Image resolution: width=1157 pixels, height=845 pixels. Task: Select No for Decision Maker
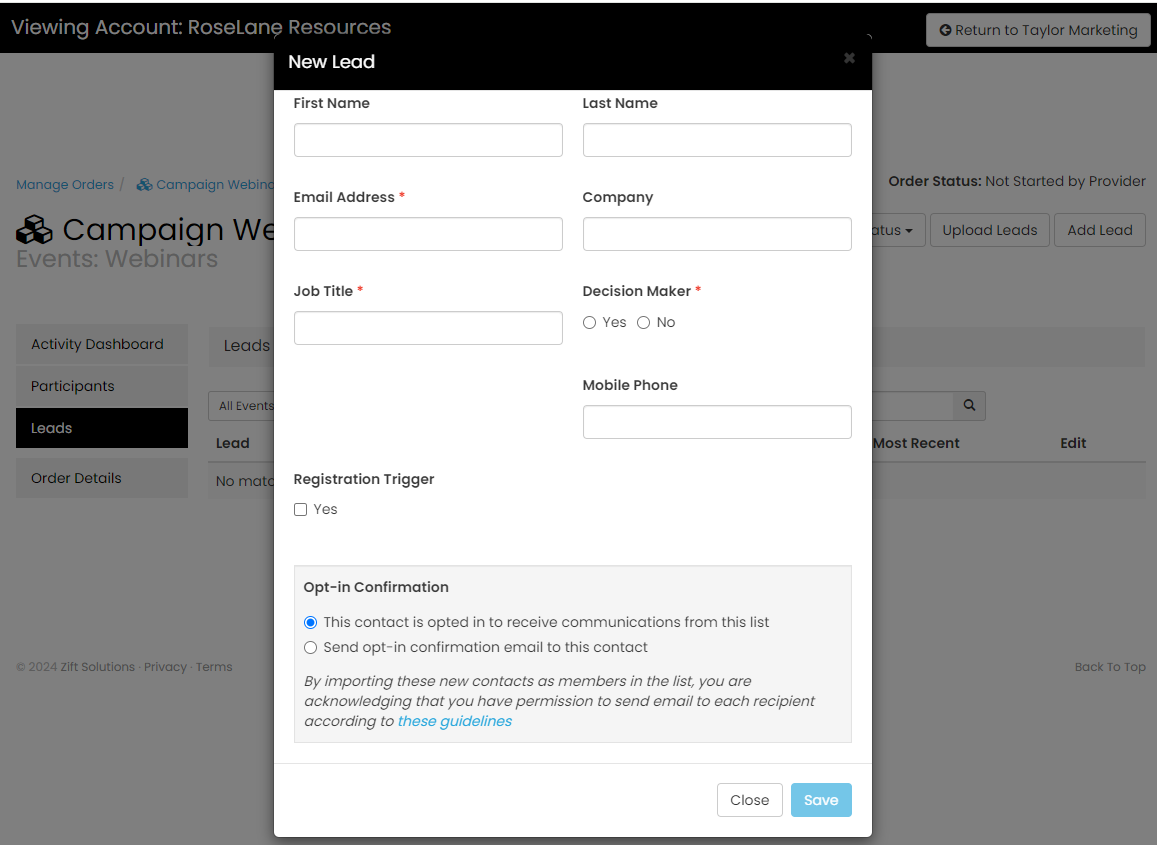point(643,323)
